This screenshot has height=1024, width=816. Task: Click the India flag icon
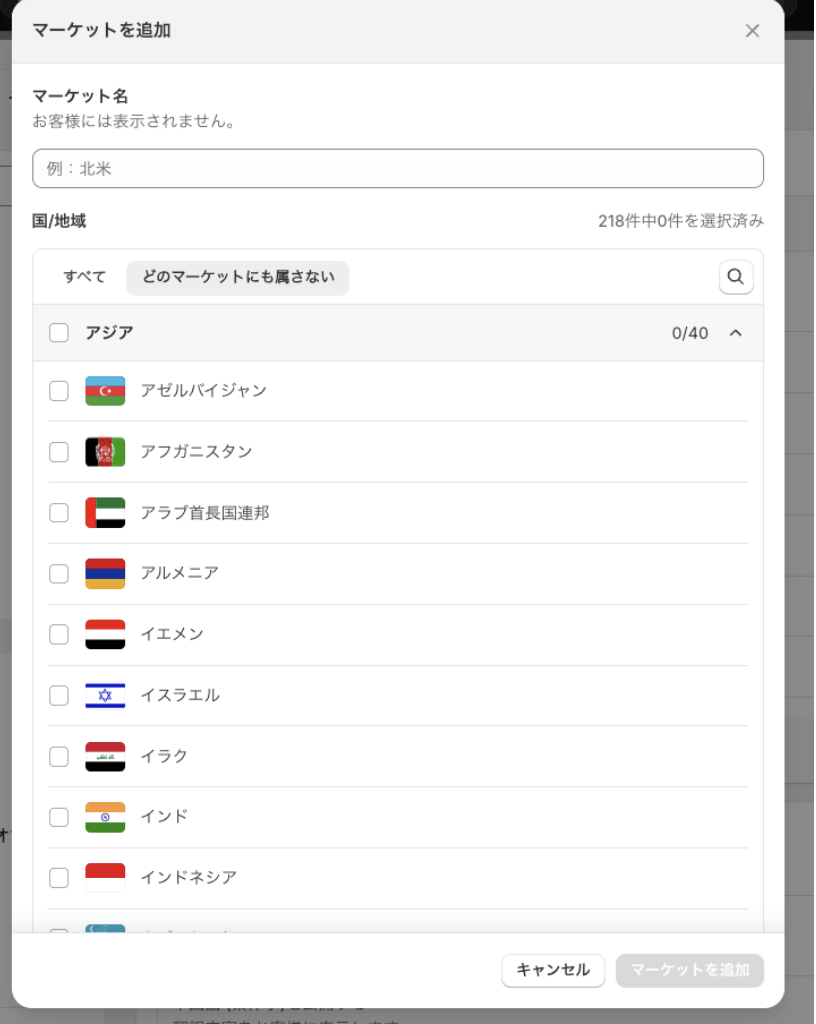click(x=105, y=817)
